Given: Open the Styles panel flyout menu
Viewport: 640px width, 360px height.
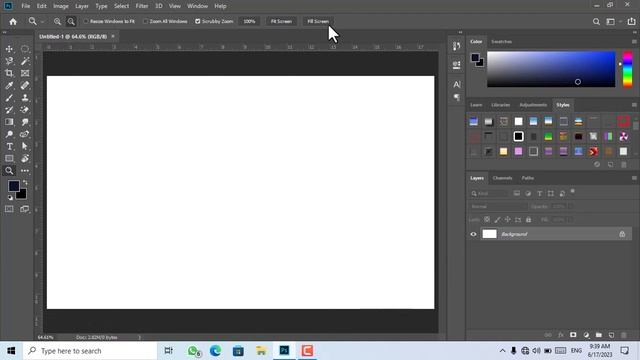Looking at the screenshot, I should tap(634, 105).
